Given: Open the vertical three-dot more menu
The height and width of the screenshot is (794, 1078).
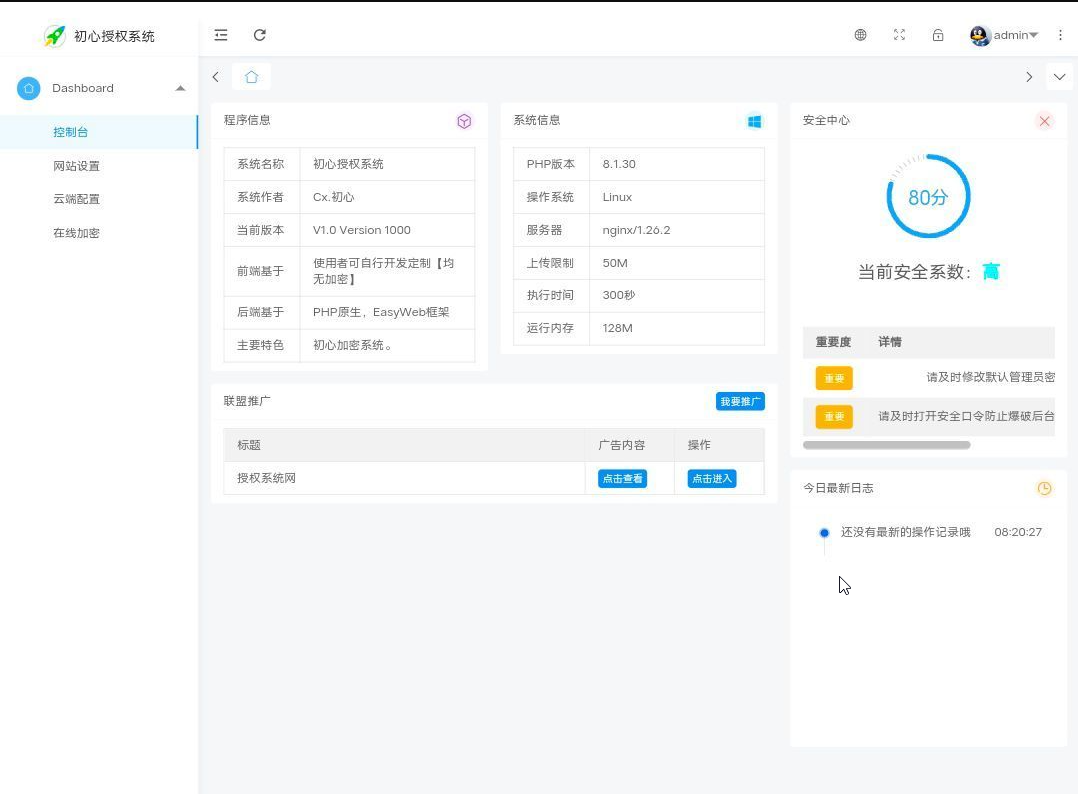Looking at the screenshot, I should click(x=1060, y=35).
